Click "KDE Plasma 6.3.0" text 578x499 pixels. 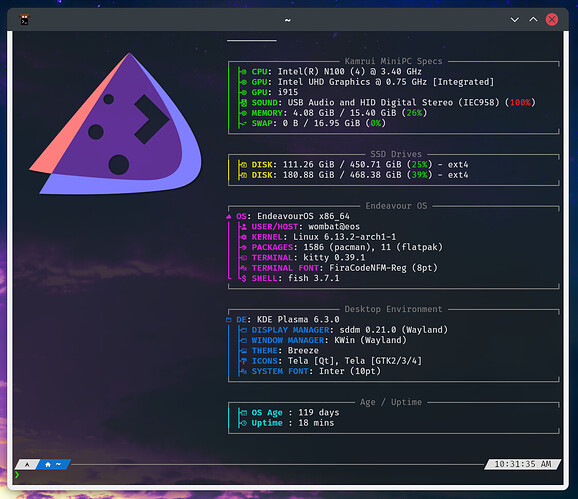click(x=298, y=320)
